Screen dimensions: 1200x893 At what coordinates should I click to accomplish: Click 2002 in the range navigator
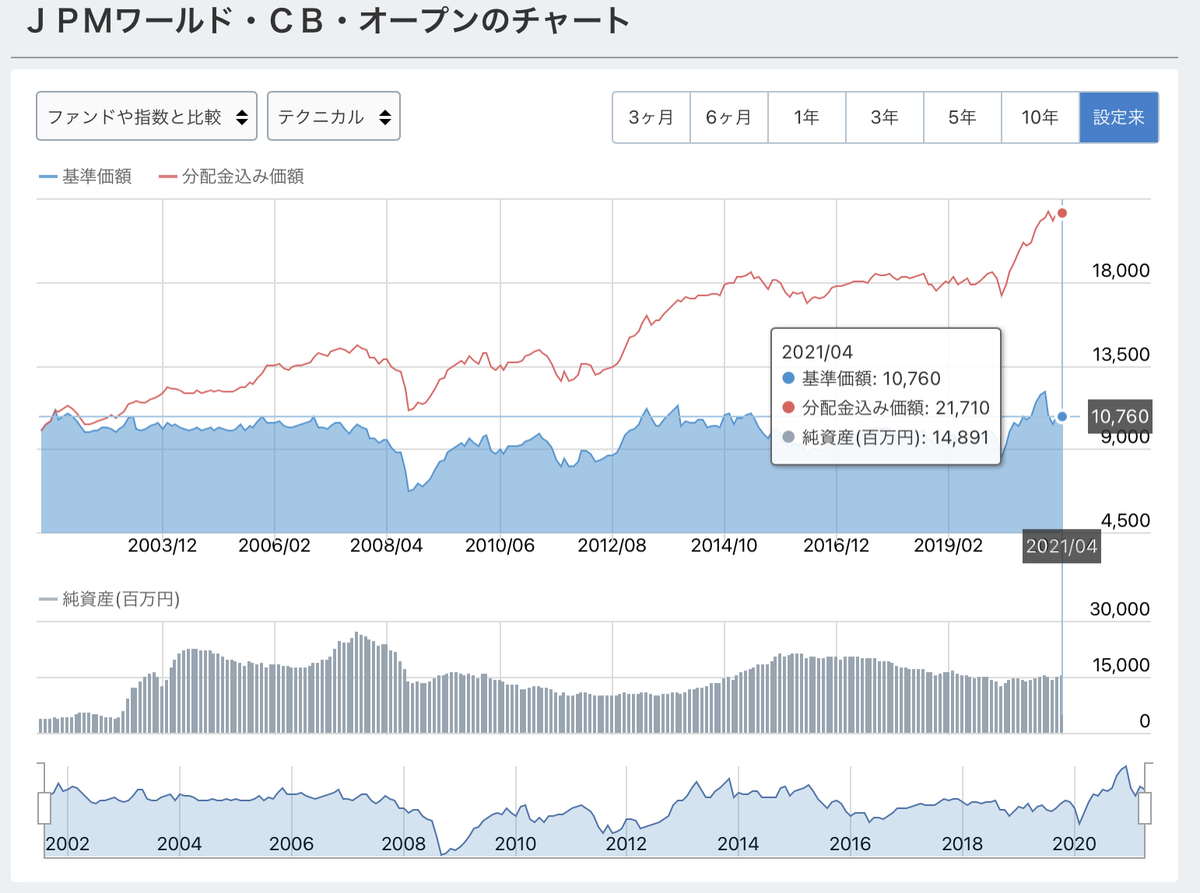click(67, 843)
